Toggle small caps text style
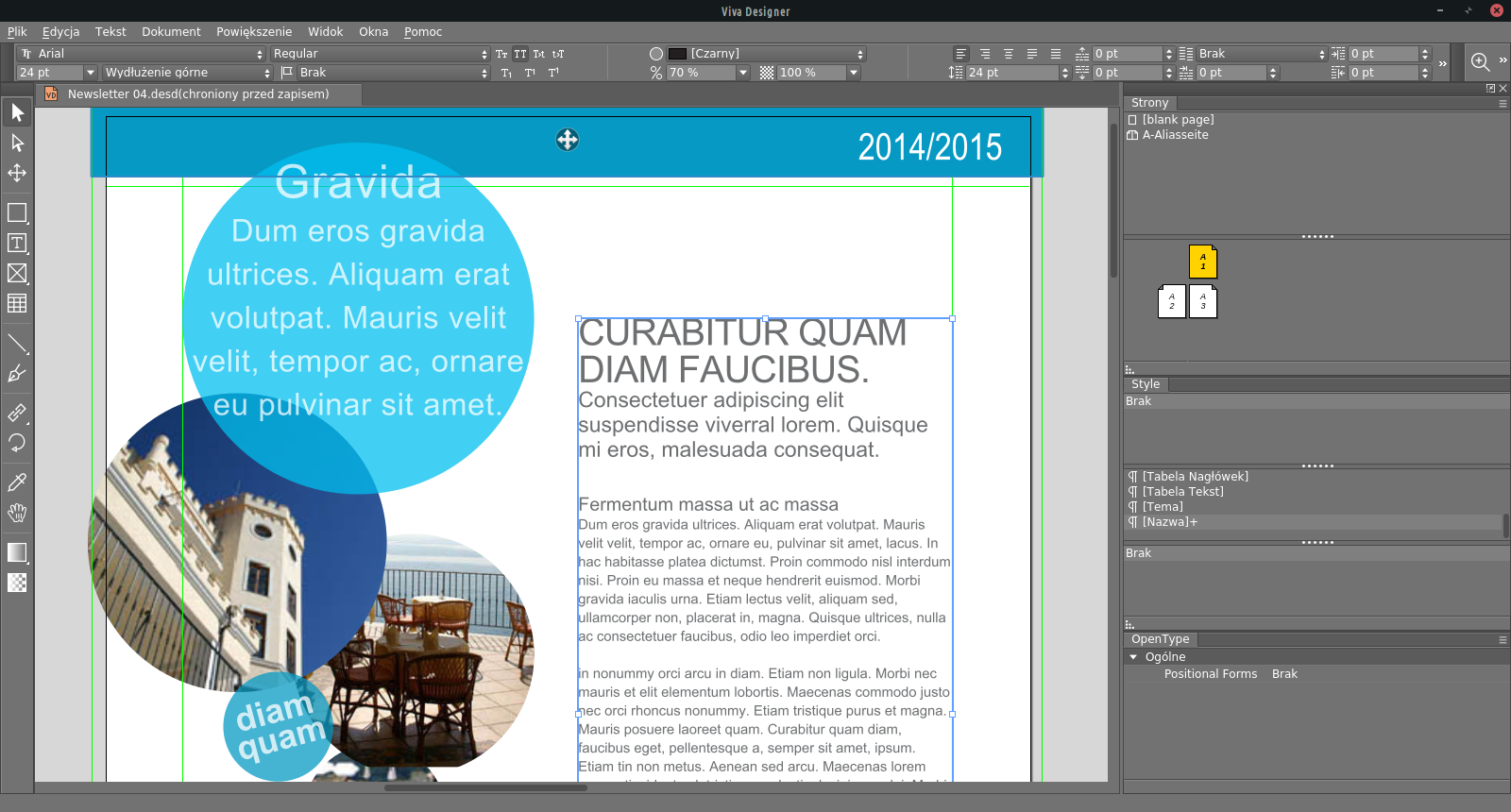 [501, 54]
